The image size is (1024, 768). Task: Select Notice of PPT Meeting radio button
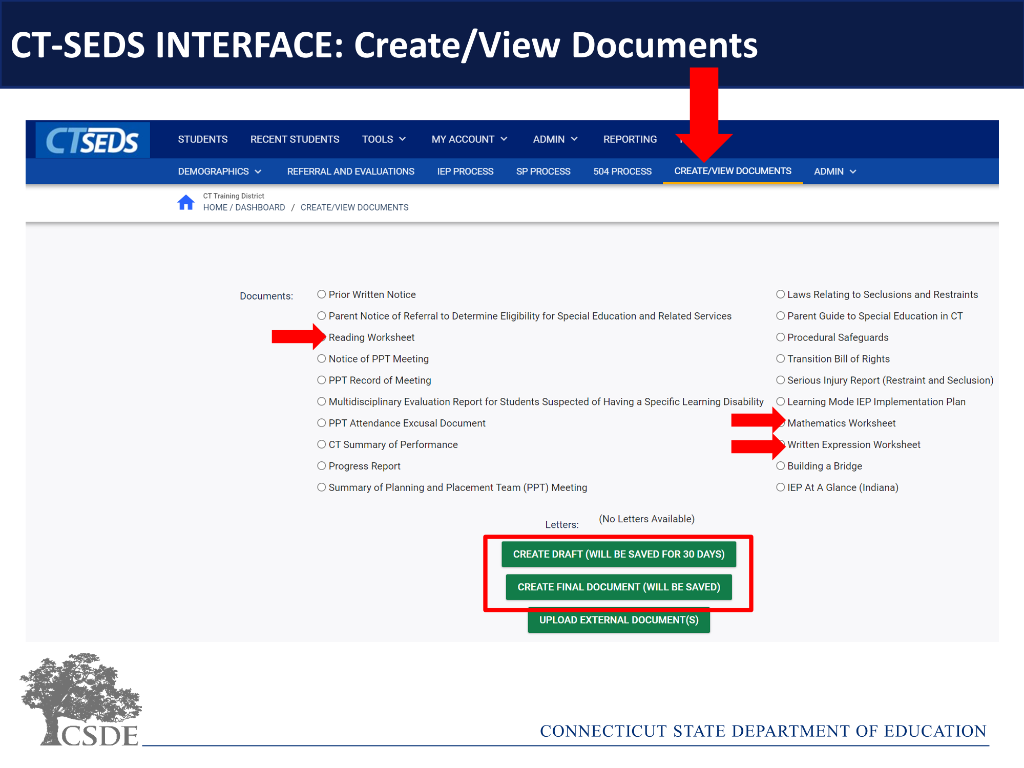pos(321,359)
